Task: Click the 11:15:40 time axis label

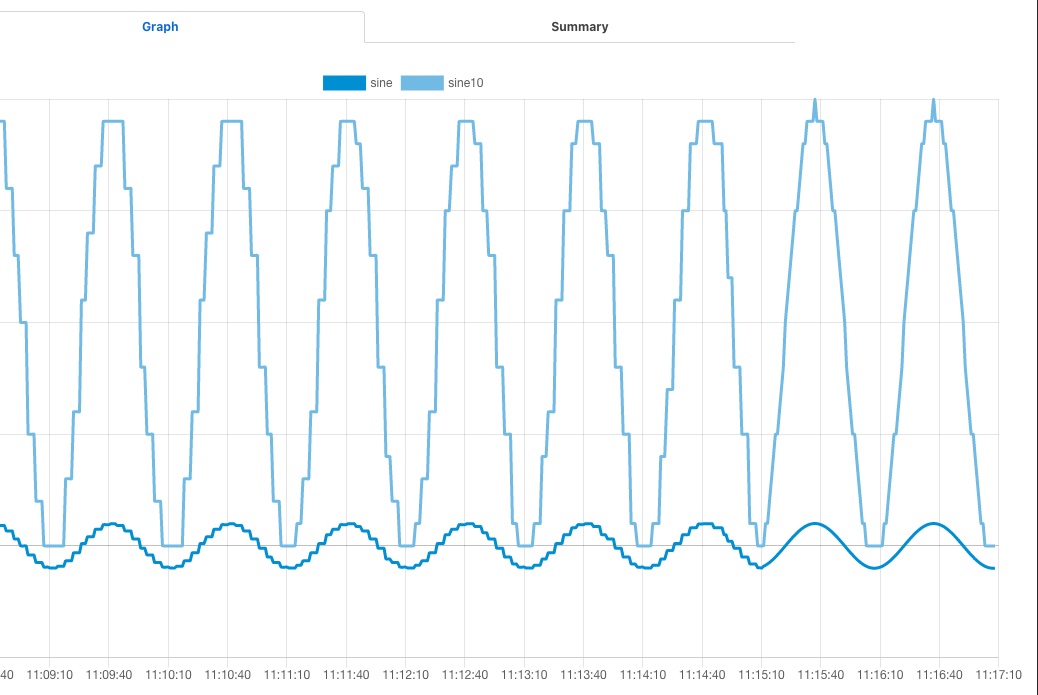Action: coord(820,675)
